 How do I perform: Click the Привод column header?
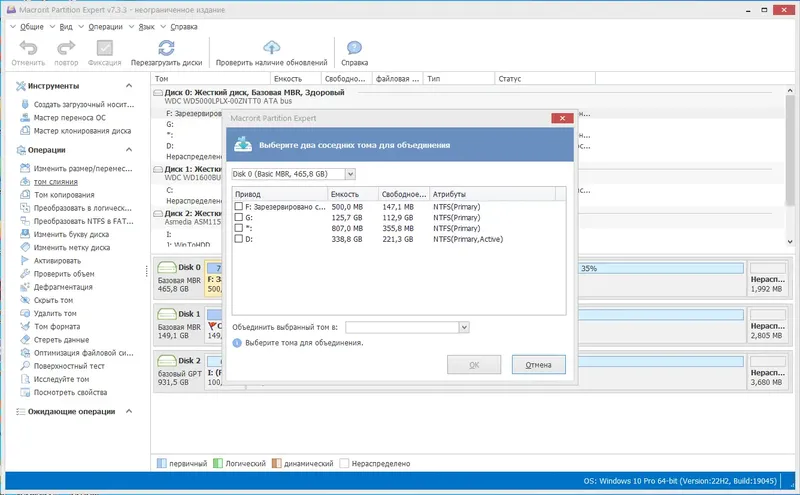pyautogui.click(x=280, y=194)
